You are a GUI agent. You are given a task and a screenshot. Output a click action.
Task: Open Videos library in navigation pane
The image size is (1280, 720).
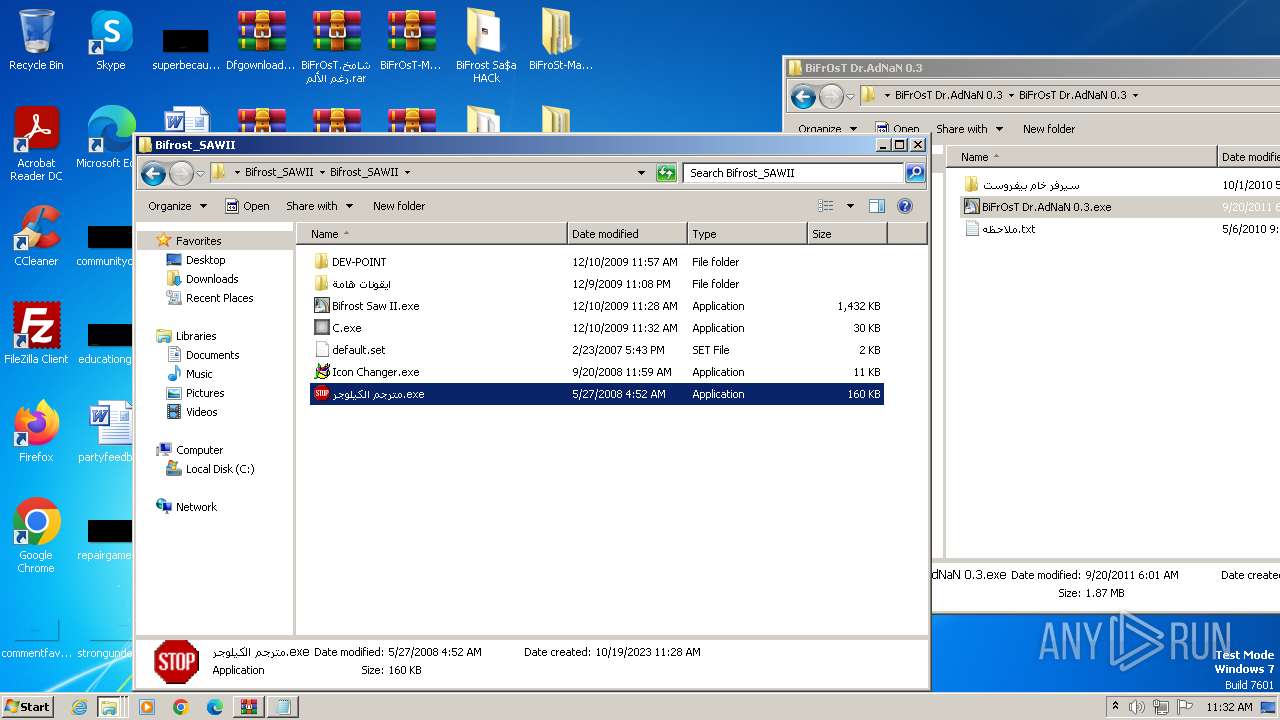pyautogui.click(x=201, y=412)
